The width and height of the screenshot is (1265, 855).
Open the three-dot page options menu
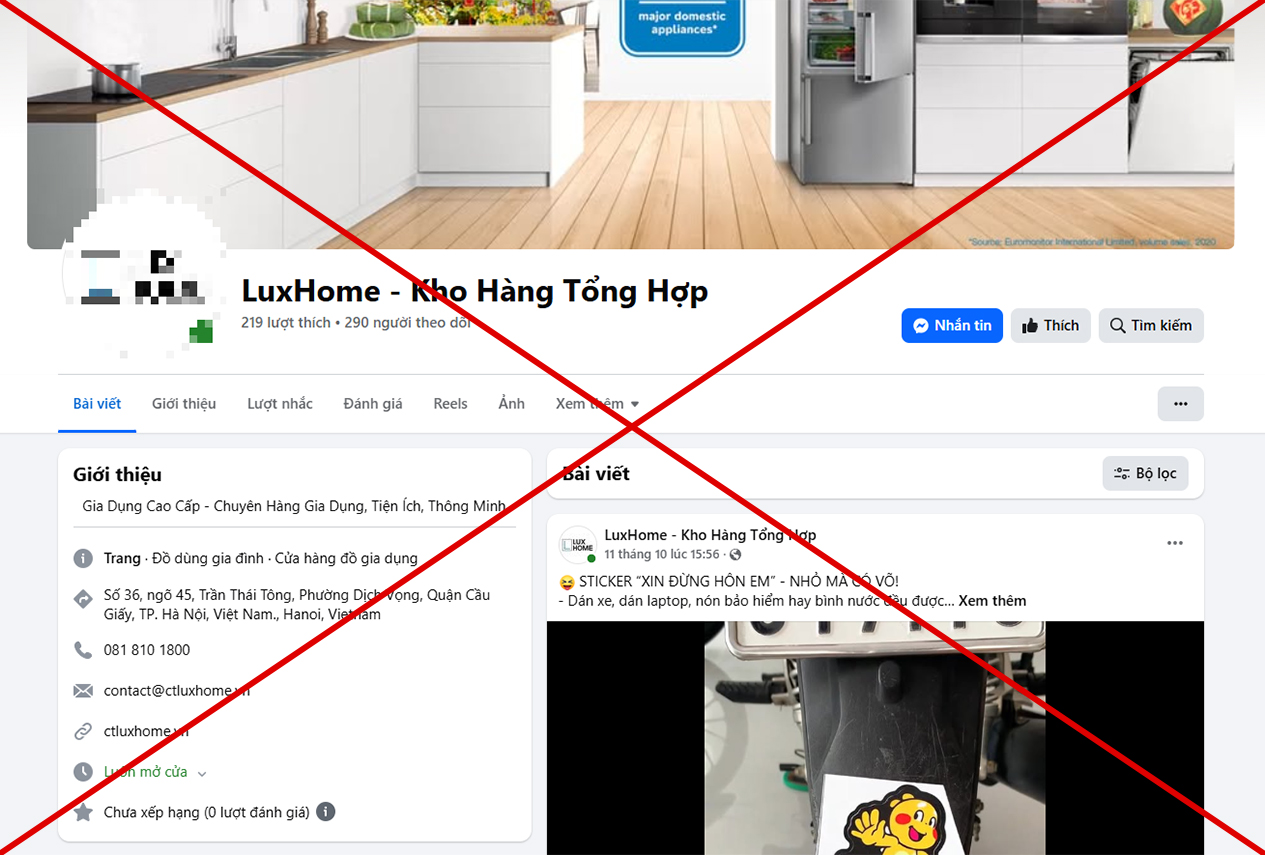pos(1181,404)
